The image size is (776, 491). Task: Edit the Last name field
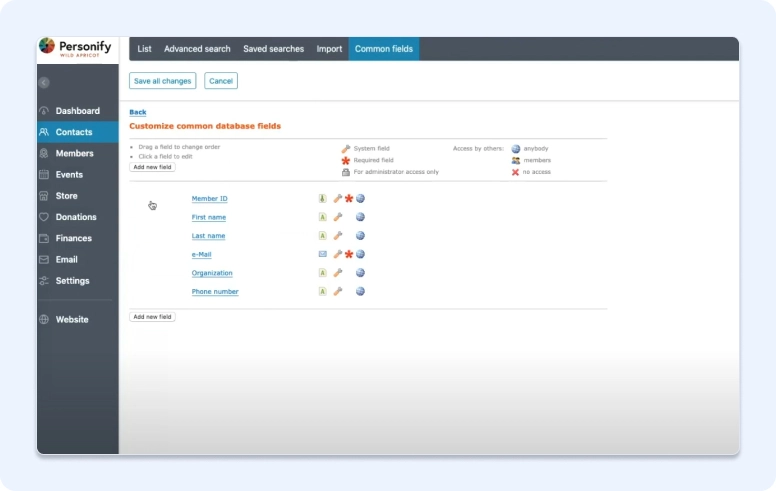208,236
